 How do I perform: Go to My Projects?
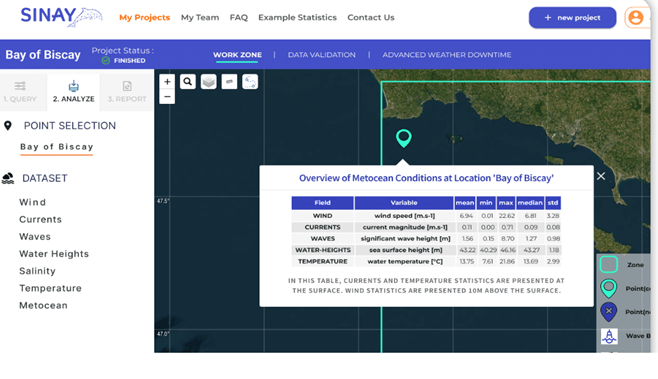click(x=144, y=18)
